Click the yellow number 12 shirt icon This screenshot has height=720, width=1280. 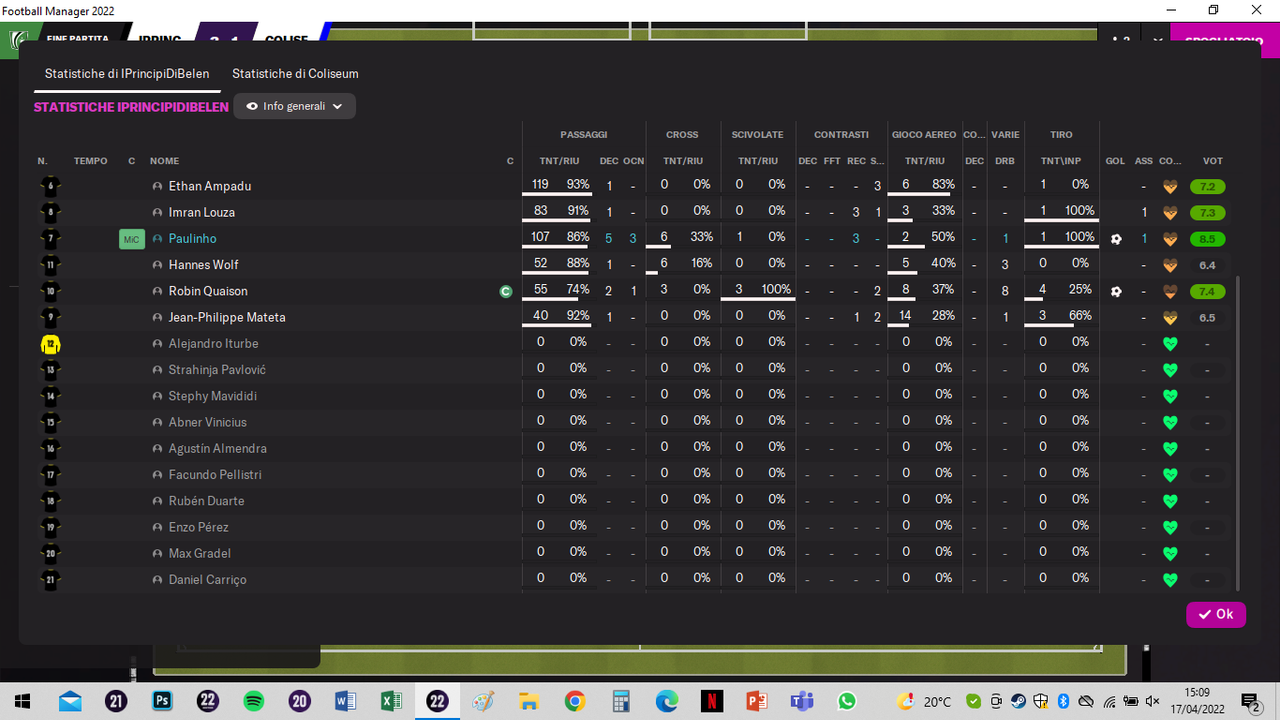tap(50, 344)
